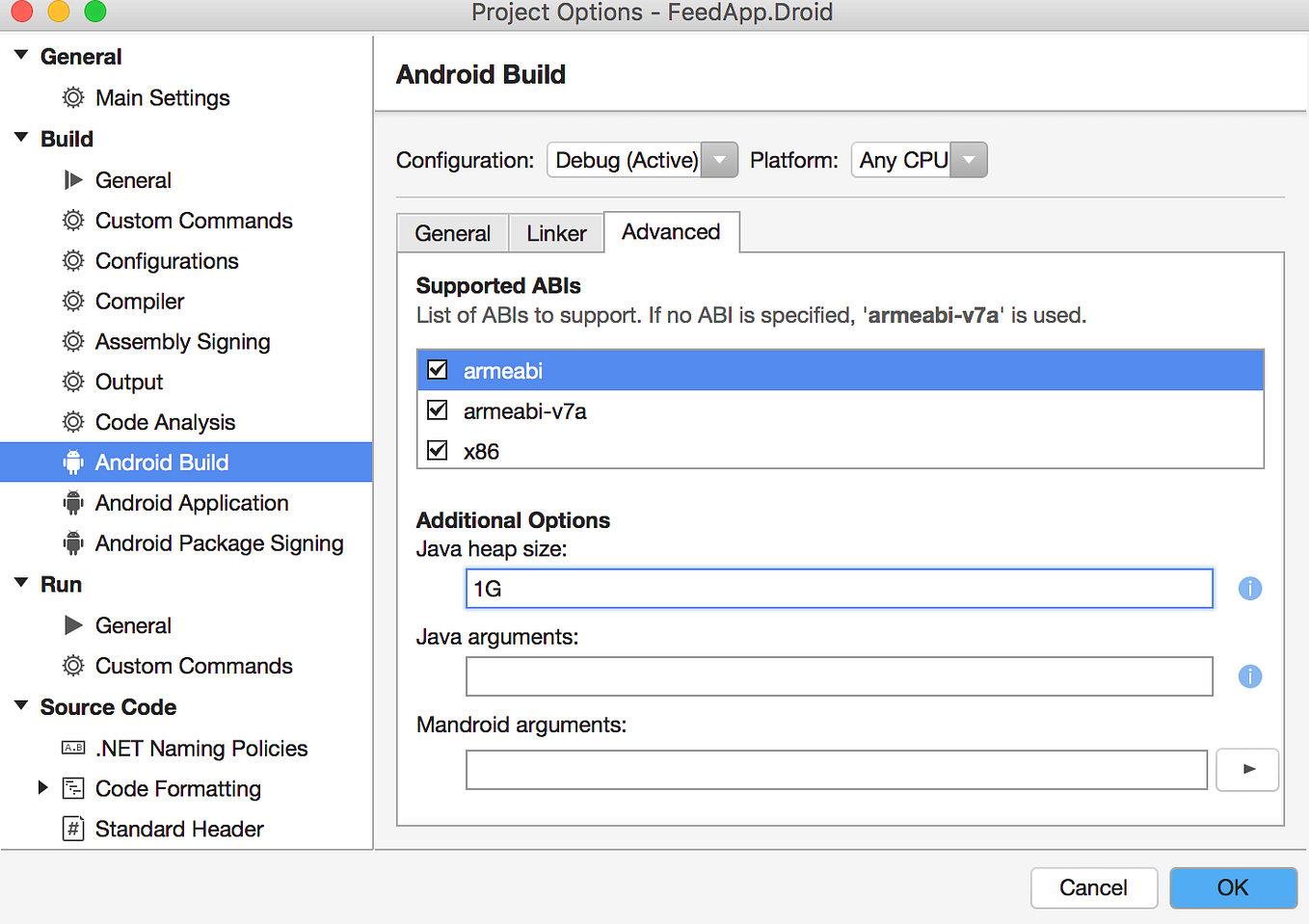Select the Android Application item's robot icon

tap(73, 502)
